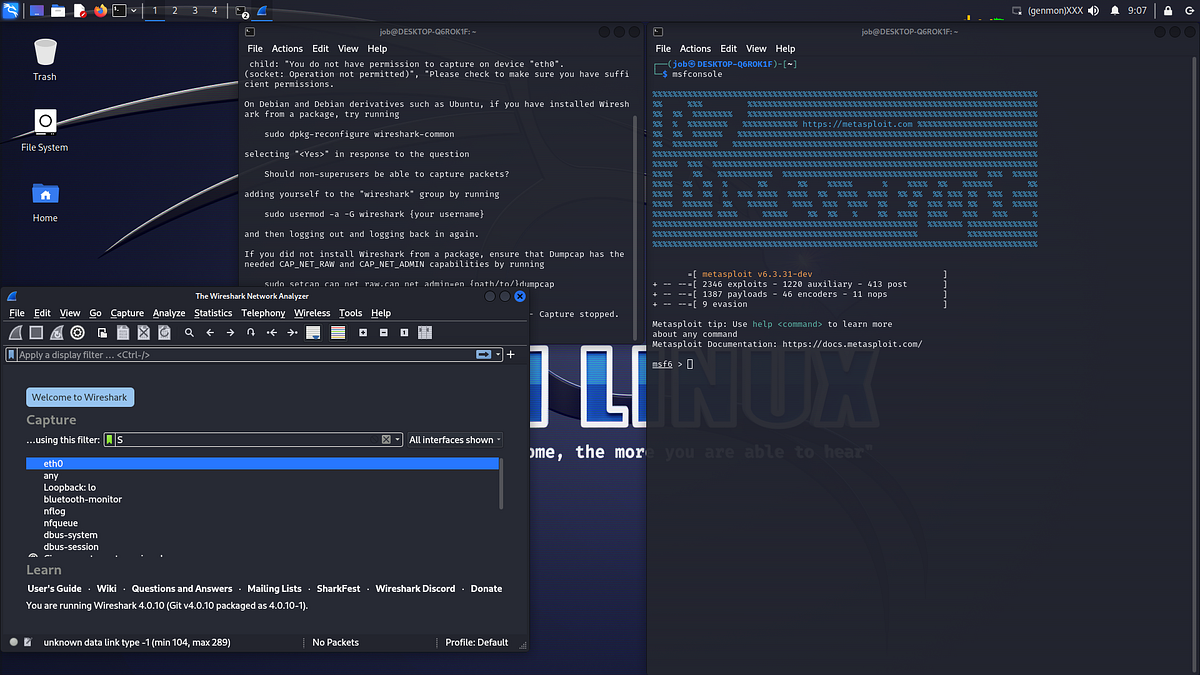Open the All interfaces shown dropdown
Image resolution: width=1200 pixels, height=675 pixels.
[455, 439]
